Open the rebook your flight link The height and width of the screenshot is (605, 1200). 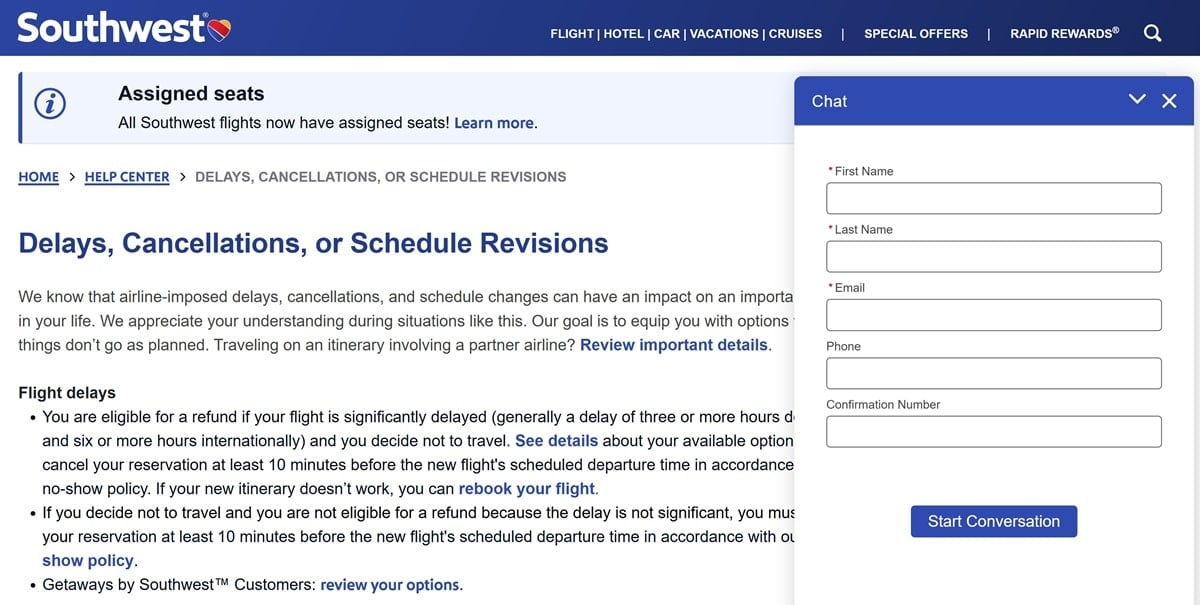[x=527, y=489]
